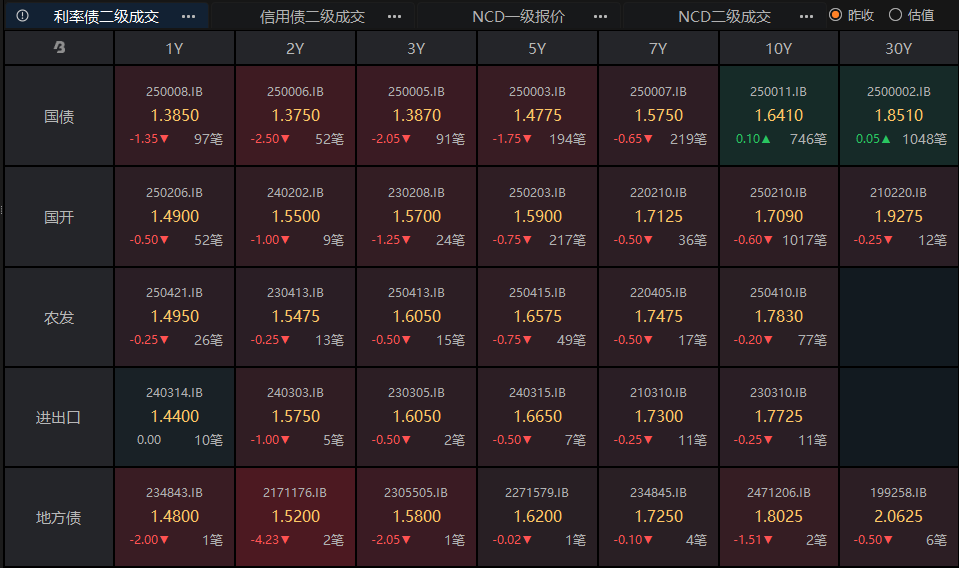Open bond cell 250005.IB
This screenshot has width=959, height=568.
[x=417, y=116]
